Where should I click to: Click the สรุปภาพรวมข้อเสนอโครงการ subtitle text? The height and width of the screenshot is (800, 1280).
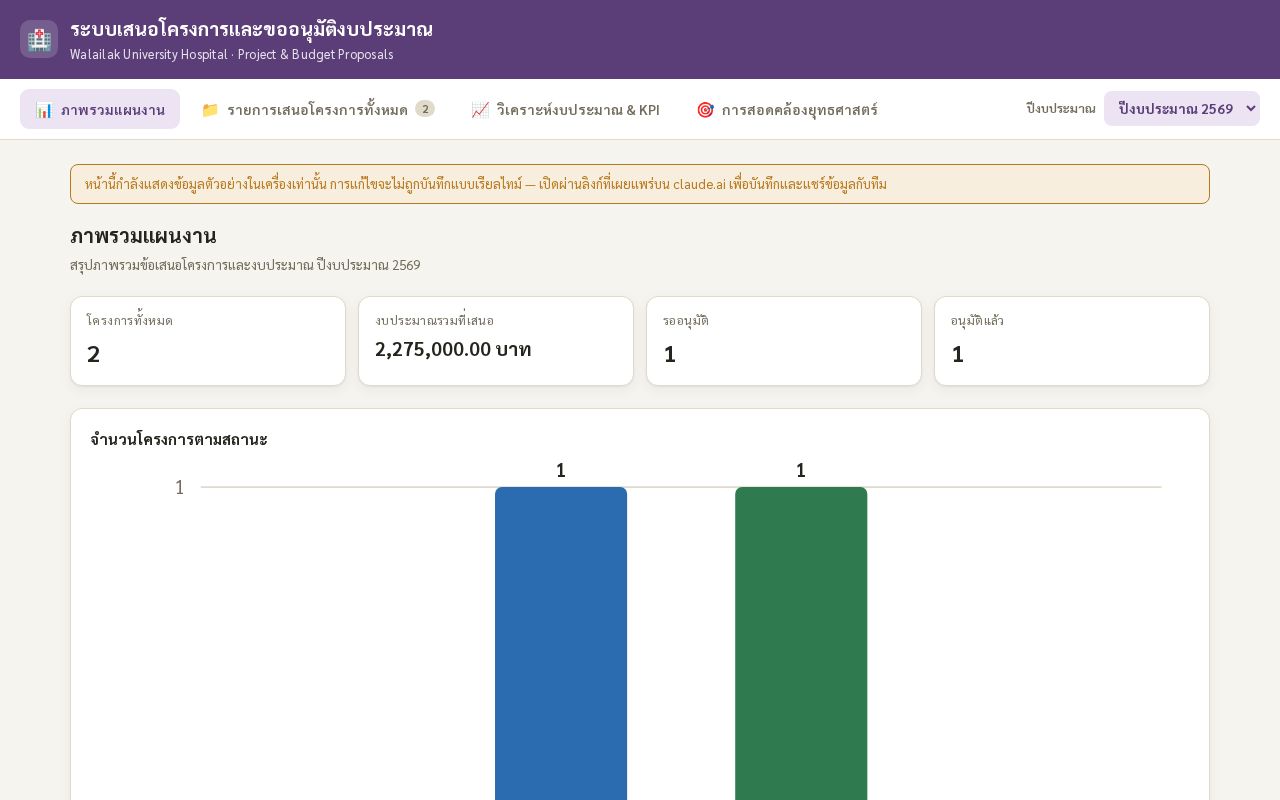tap(245, 265)
